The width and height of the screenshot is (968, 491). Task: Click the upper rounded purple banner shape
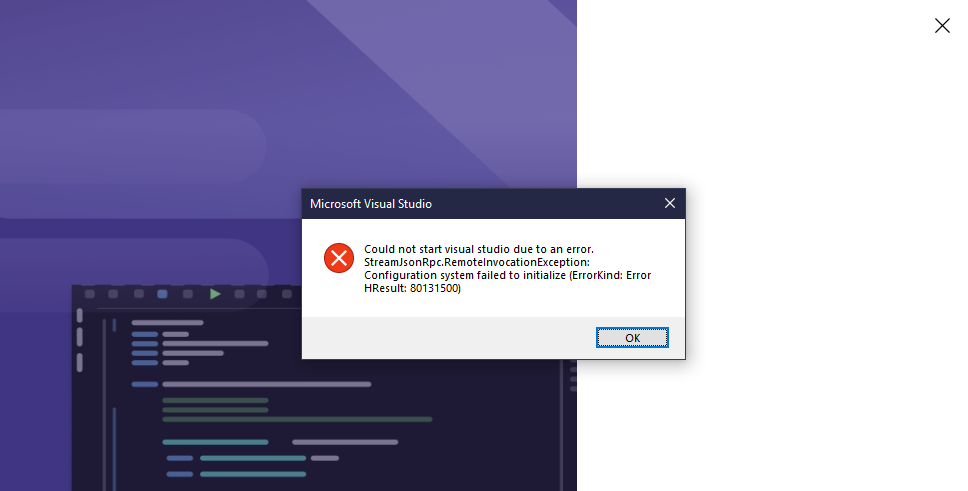click(x=133, y=164)
